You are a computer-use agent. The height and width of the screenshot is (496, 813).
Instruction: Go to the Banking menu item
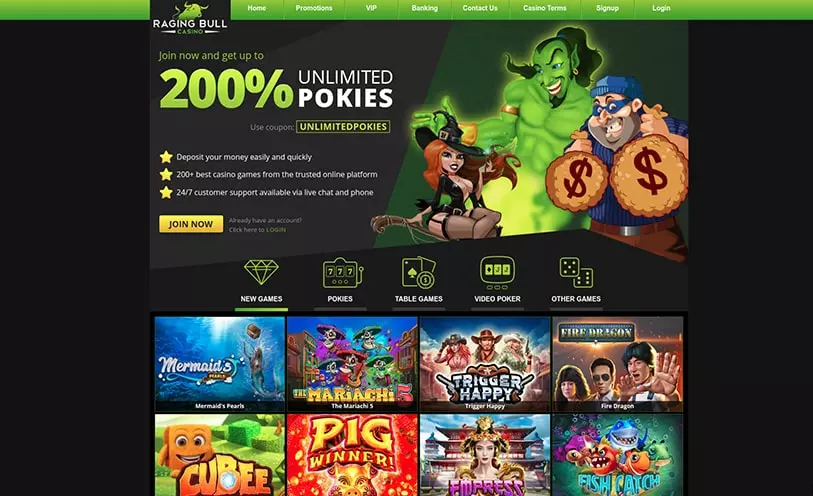(425, 8)
